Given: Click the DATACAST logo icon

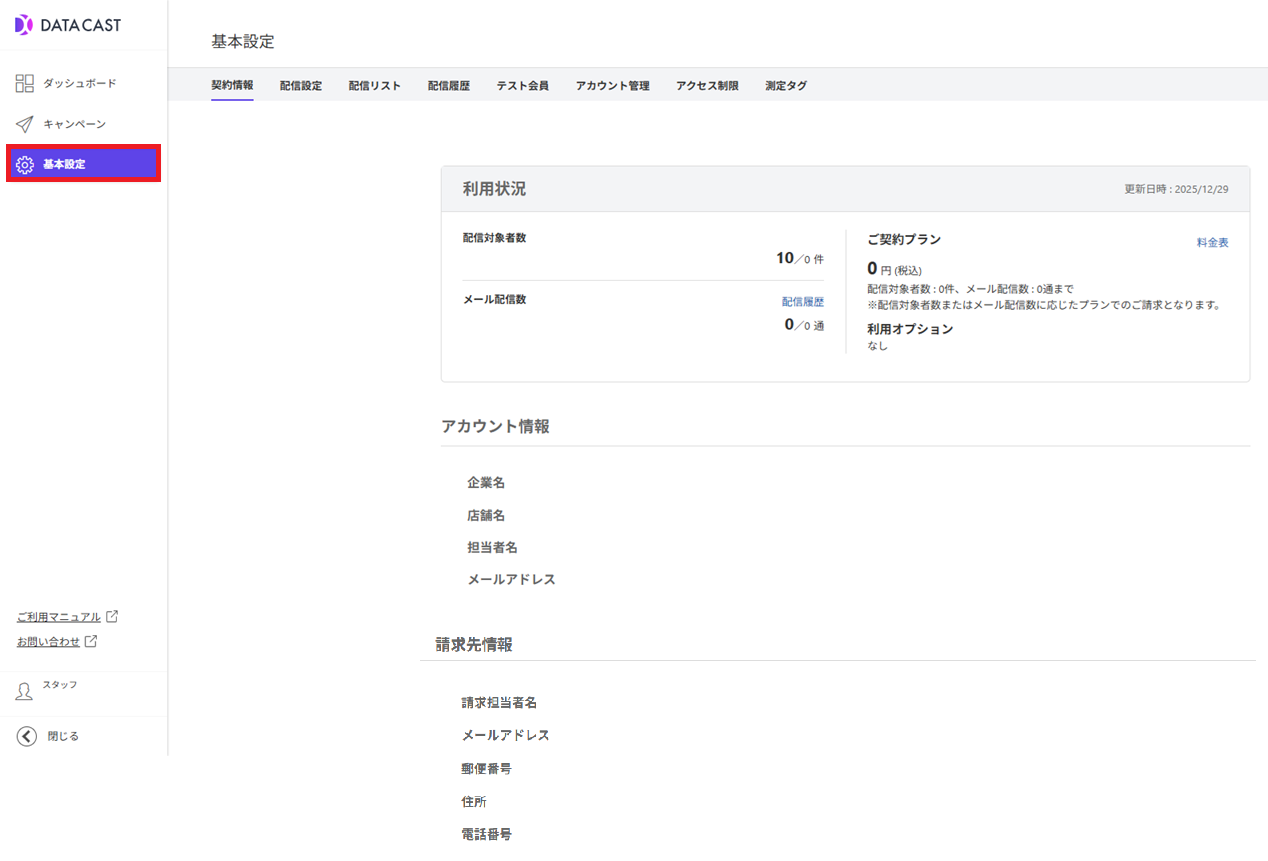Looking at the screenshot, I should [x=24, y=25].
